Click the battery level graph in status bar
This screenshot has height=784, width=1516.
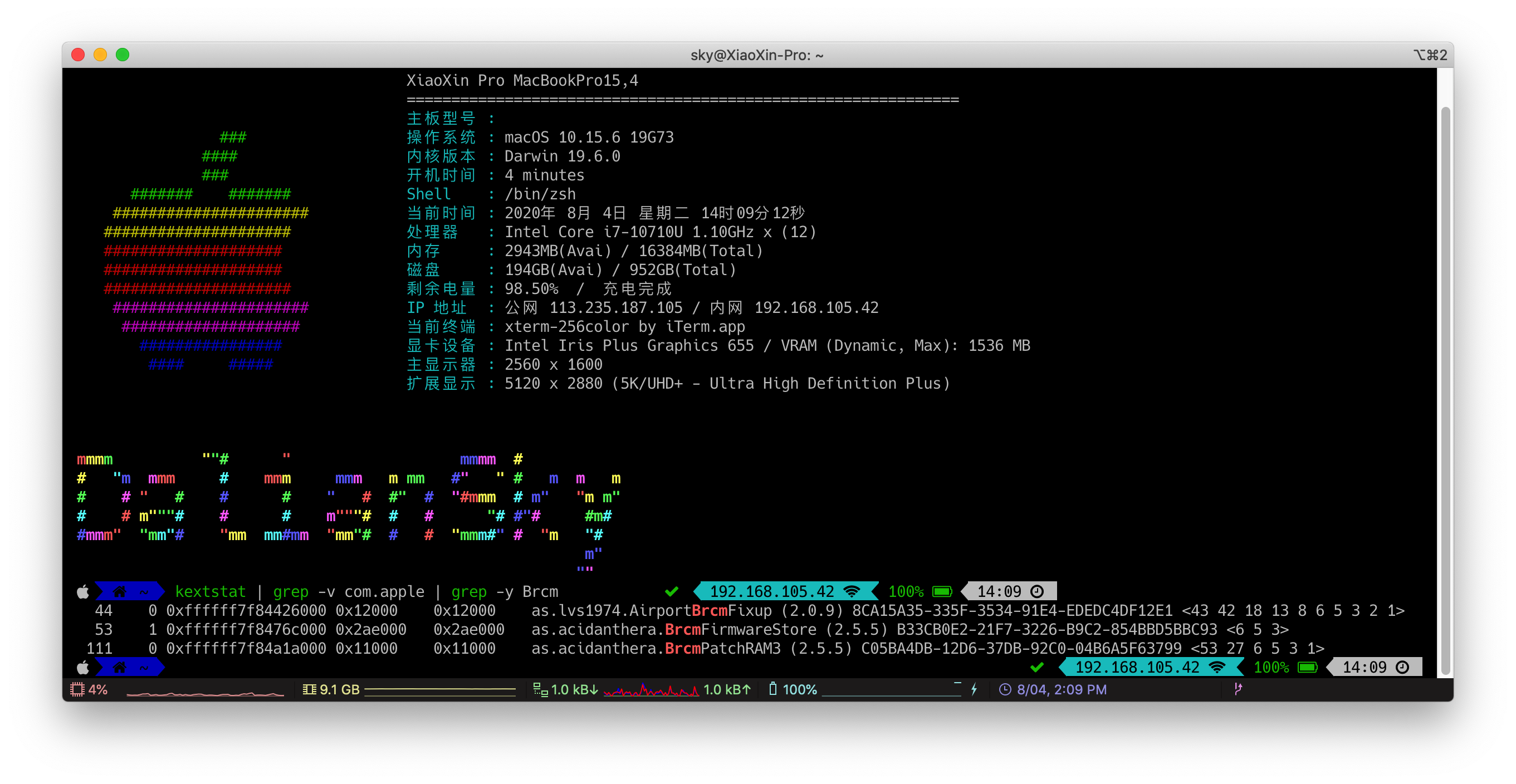coord(891,689)
